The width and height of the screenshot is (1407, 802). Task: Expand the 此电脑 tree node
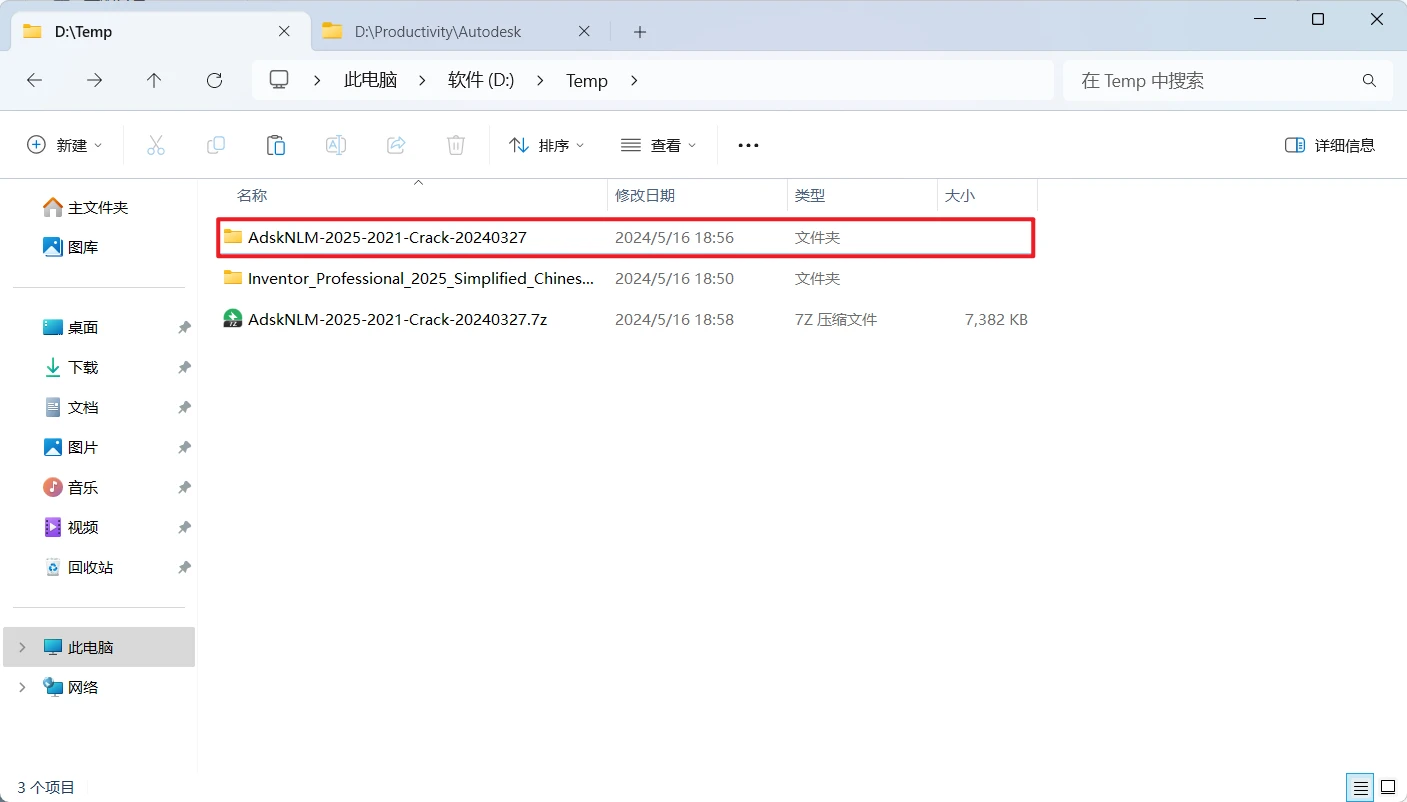pyautogui.click(x=22, y=647)
